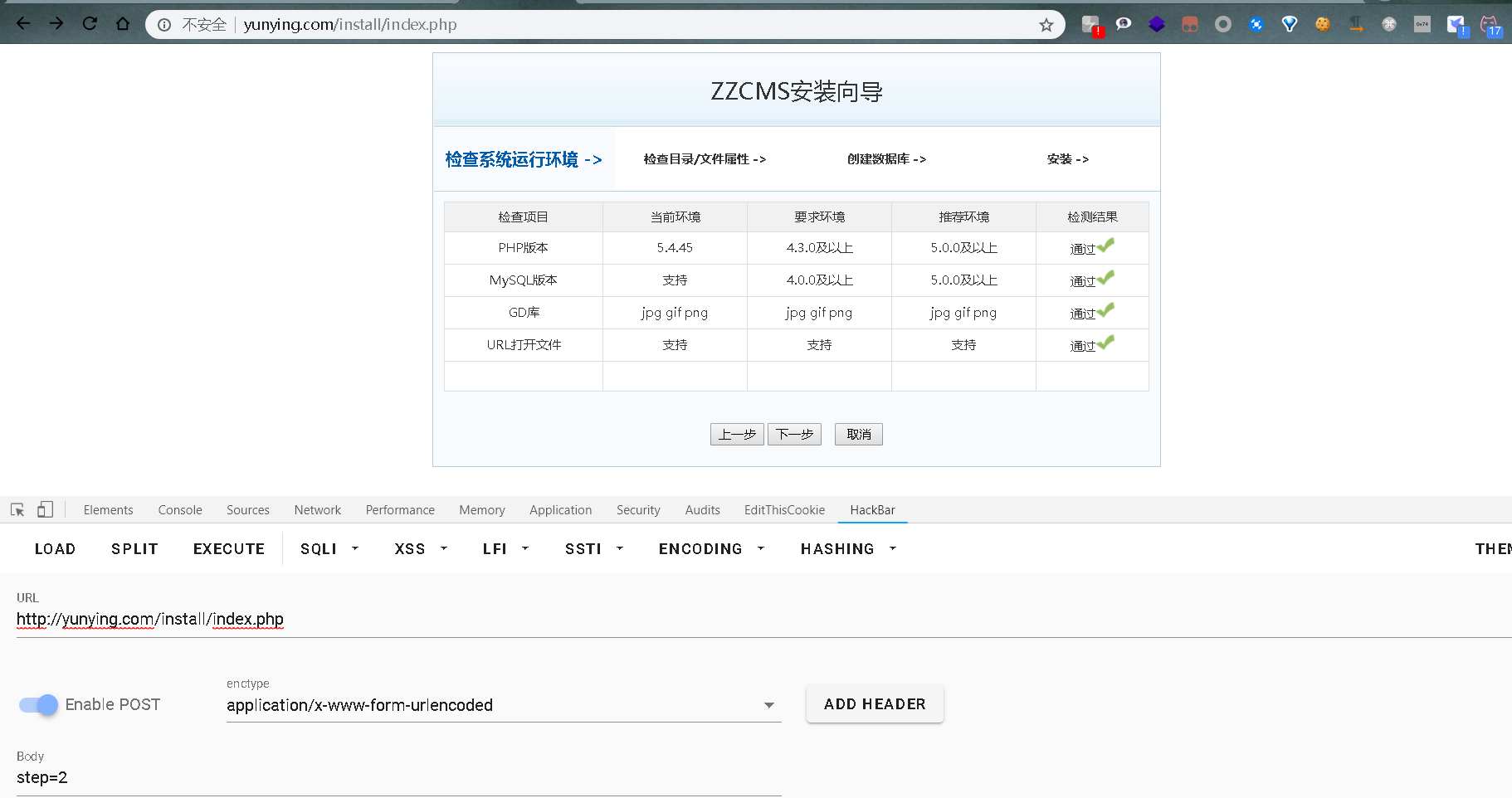This screenshot has width=1512, height=798.
Task: Switch to the Performance tab
Action: pos(400,509)
